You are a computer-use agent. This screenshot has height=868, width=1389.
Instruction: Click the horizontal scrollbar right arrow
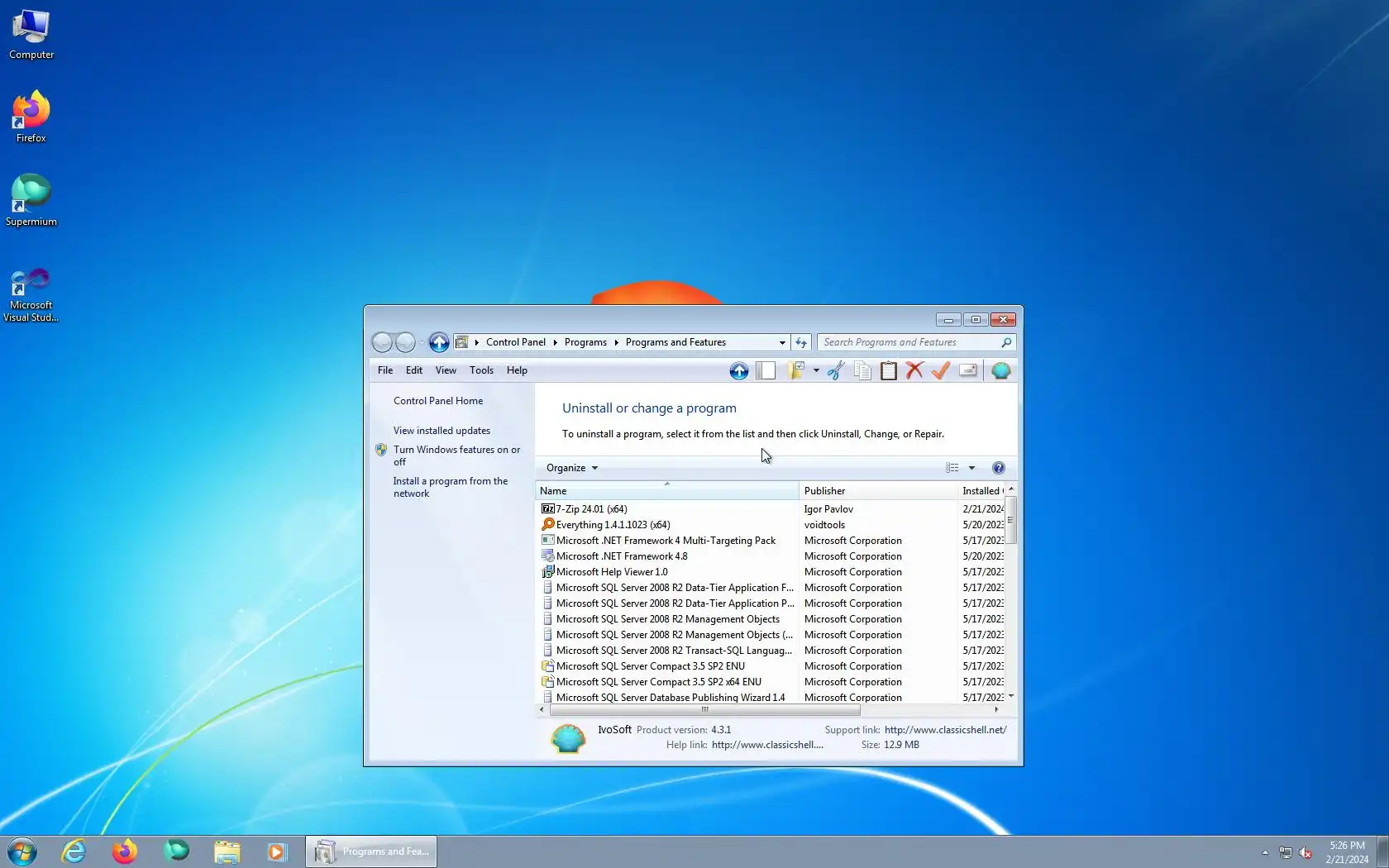(996, 709)
